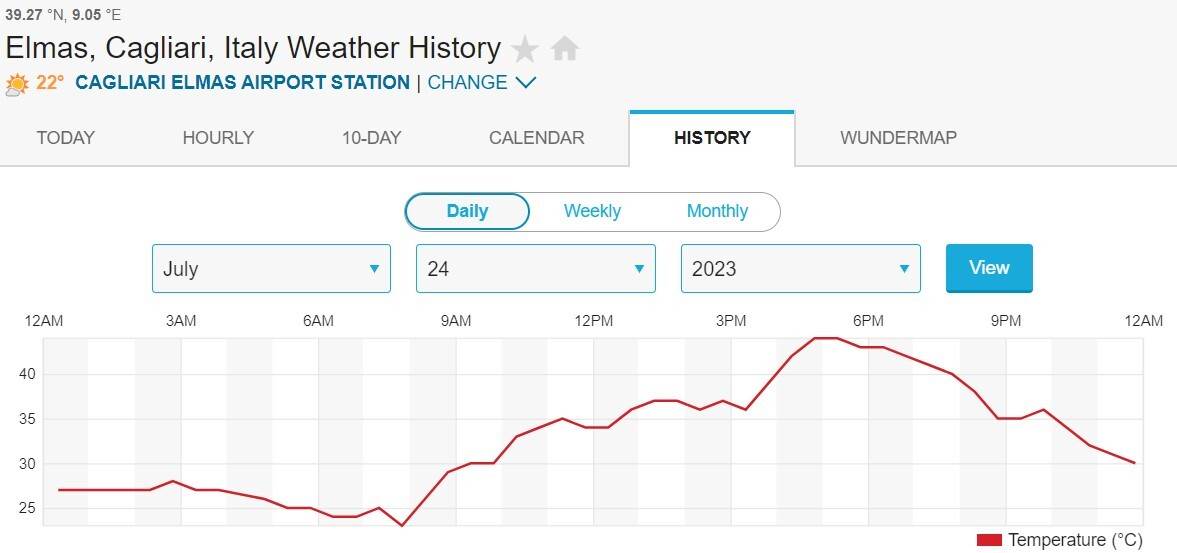Switch to the Weekly view
The image size is (1177, 553).
[x=592, y=211]
